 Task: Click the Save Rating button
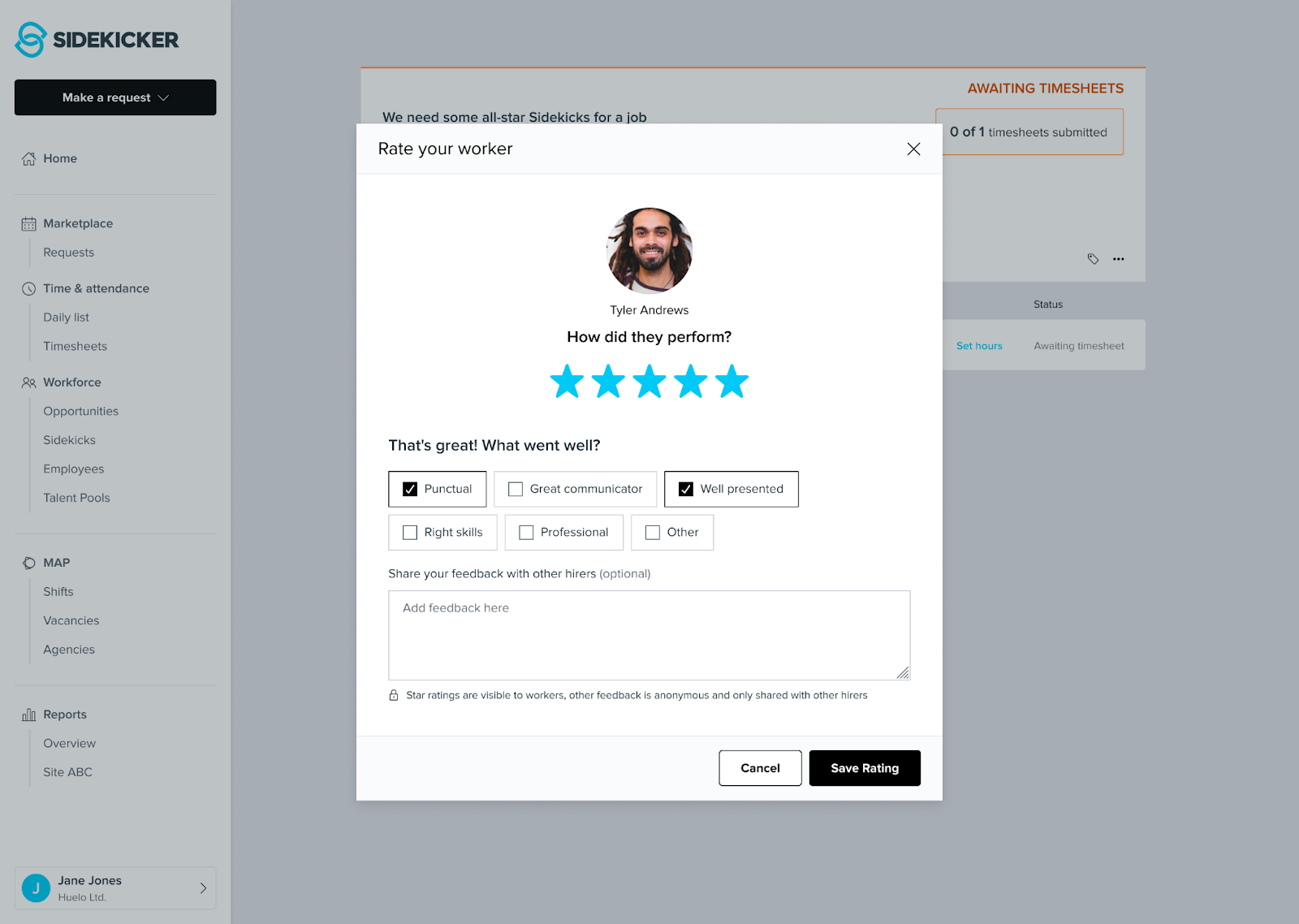click(865, 768)
